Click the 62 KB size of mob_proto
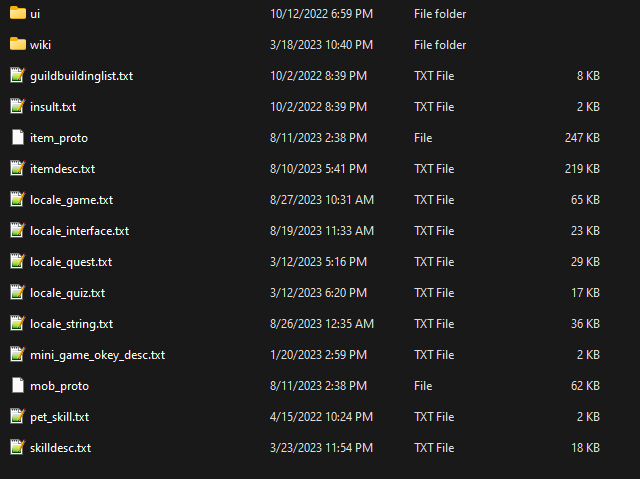 [x=584, y=386]
